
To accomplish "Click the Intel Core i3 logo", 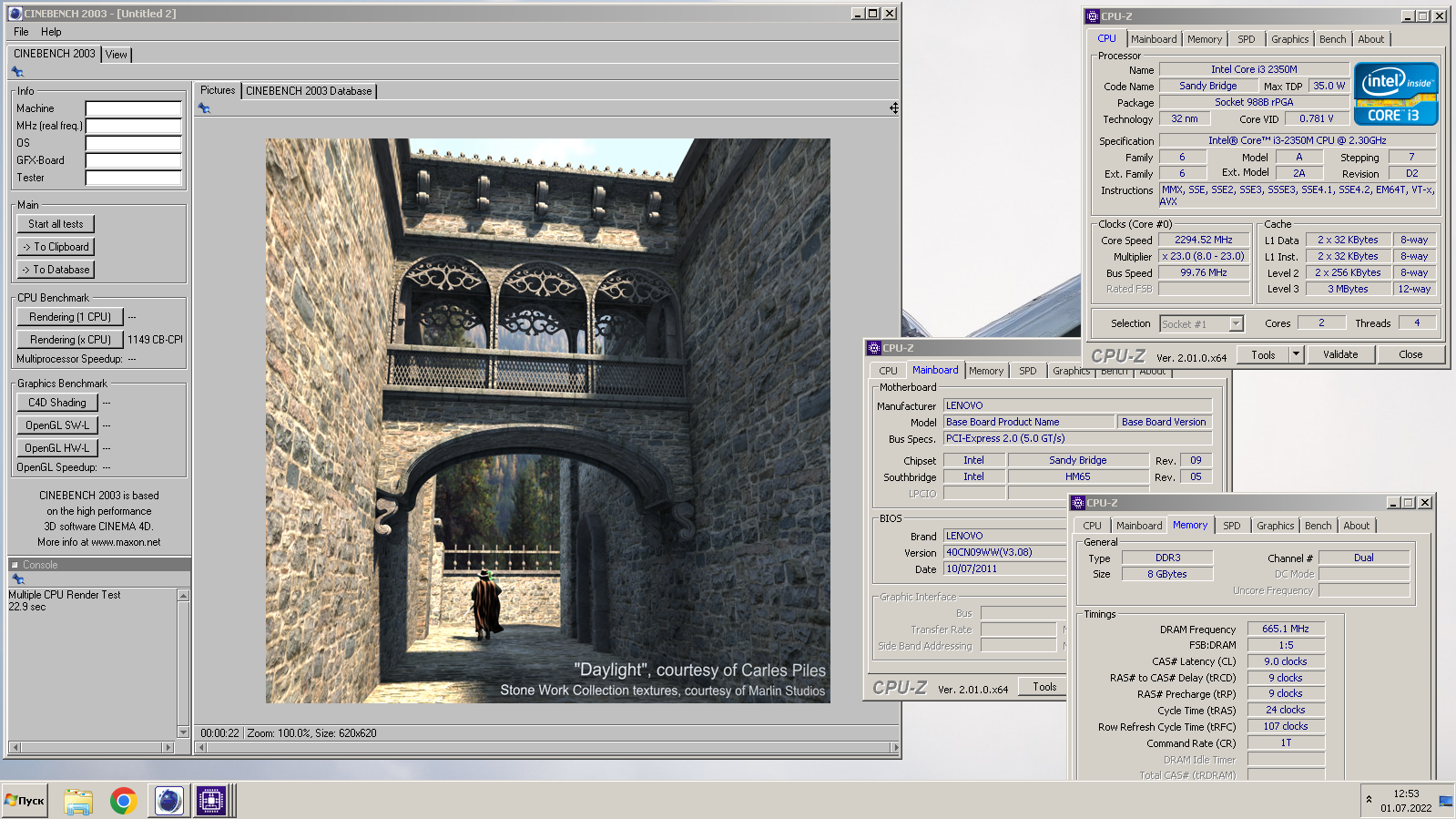I will 1396,93.
